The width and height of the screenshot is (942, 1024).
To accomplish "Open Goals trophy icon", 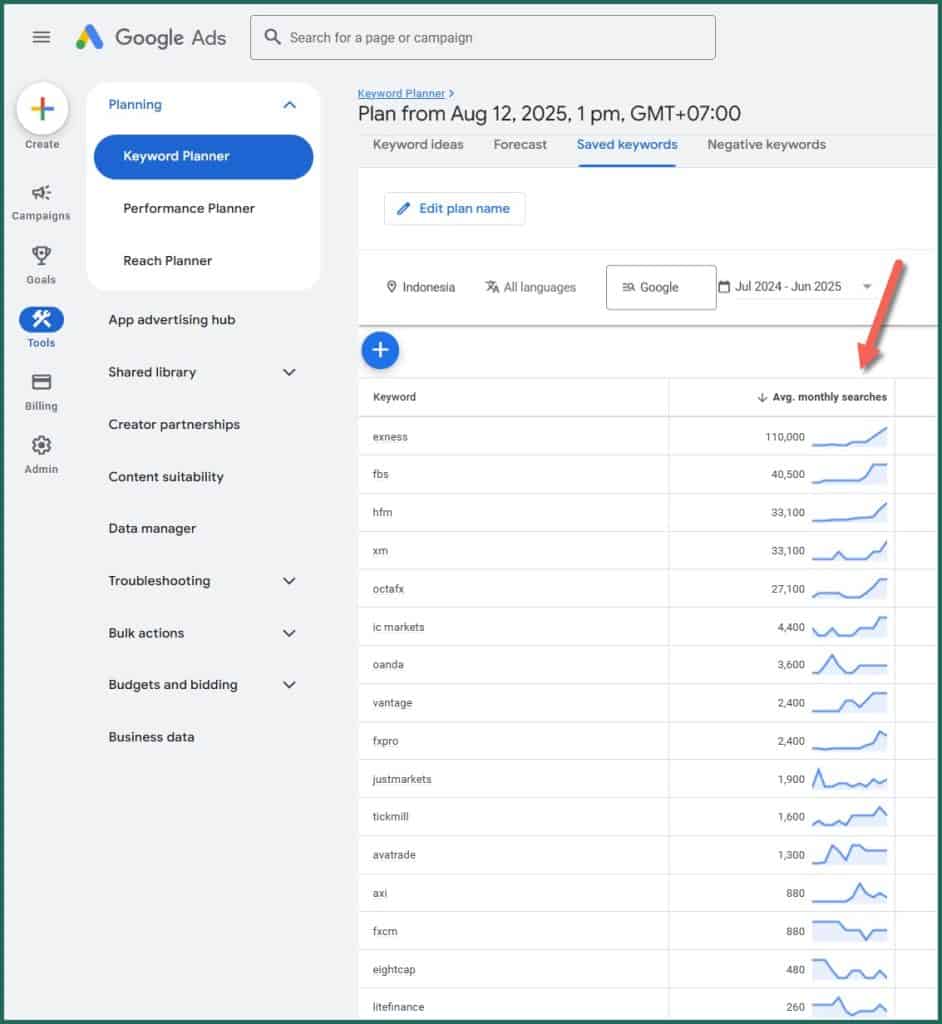I will click(x=41, y=255).
